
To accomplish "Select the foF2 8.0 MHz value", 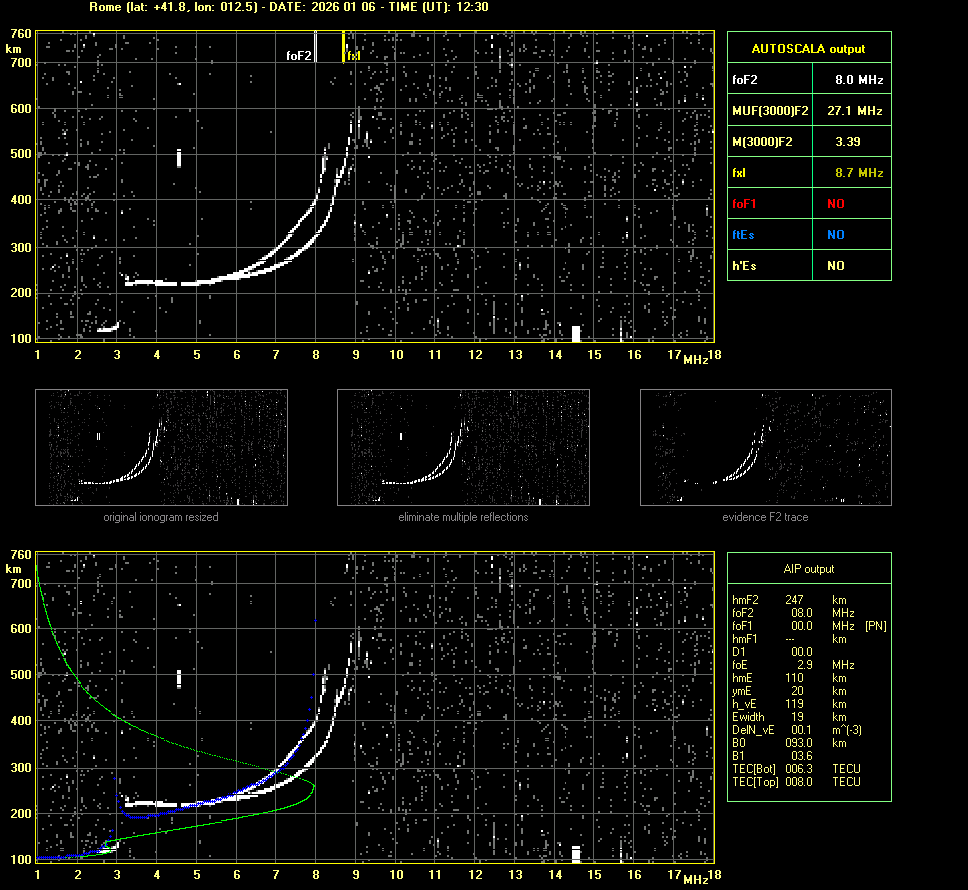I will (x=858, y=79).
